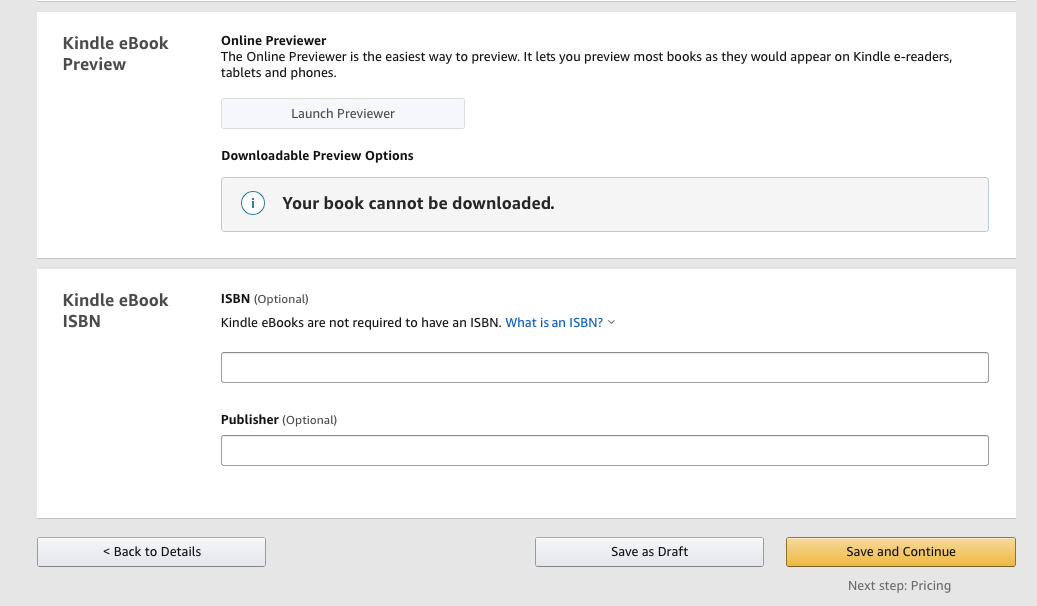Click the Launch Previewer button
This screenshot has width=1037, height=606.
click(x=343, y=114)
